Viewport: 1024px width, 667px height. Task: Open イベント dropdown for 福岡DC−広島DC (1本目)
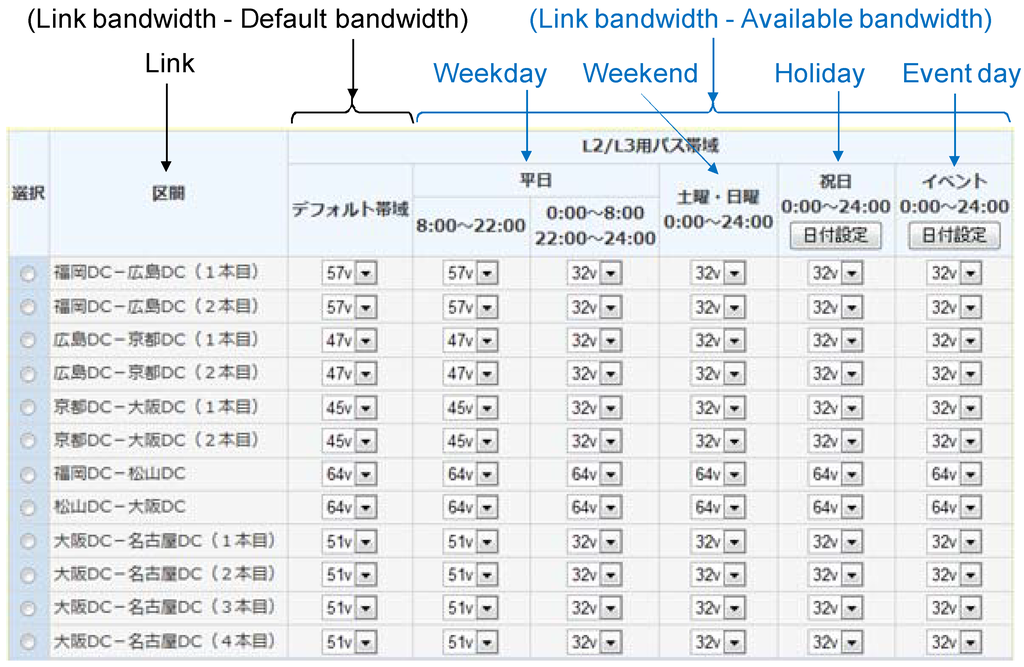point(953,273)
